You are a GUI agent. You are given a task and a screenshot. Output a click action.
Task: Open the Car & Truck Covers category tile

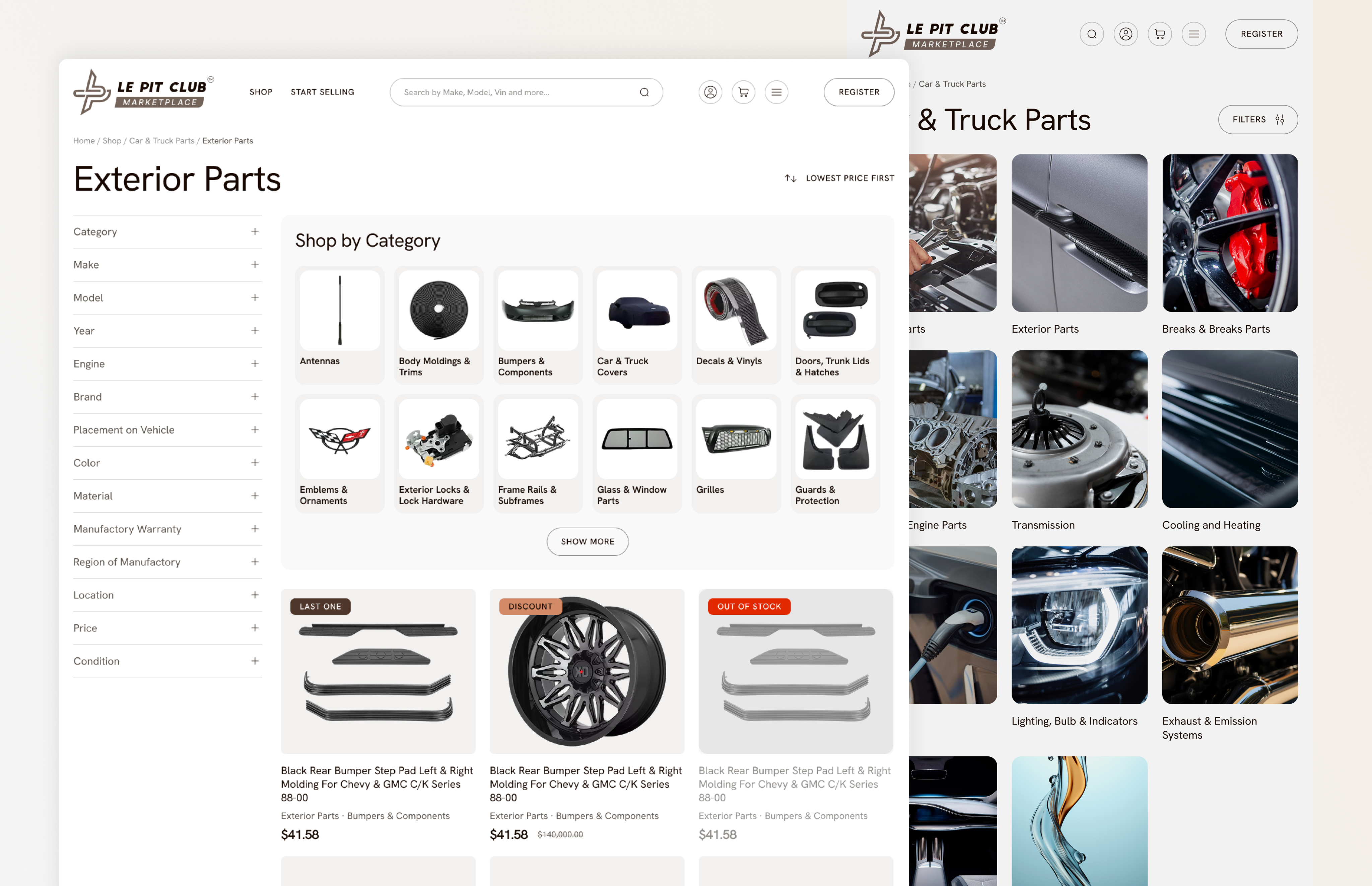pos(637,325)
